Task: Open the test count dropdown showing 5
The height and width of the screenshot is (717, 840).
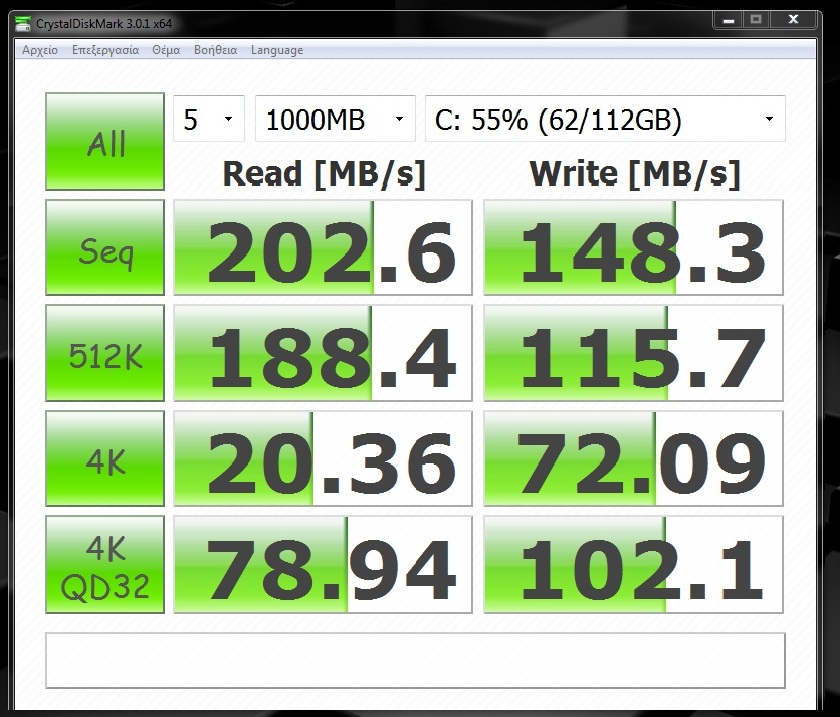Action: click(x=209, y=119)
